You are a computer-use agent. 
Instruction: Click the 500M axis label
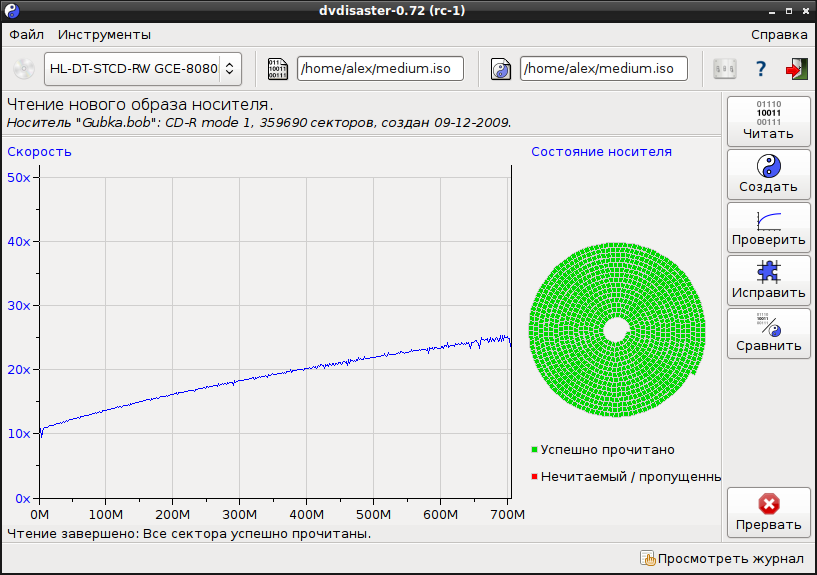coord(374,515)
